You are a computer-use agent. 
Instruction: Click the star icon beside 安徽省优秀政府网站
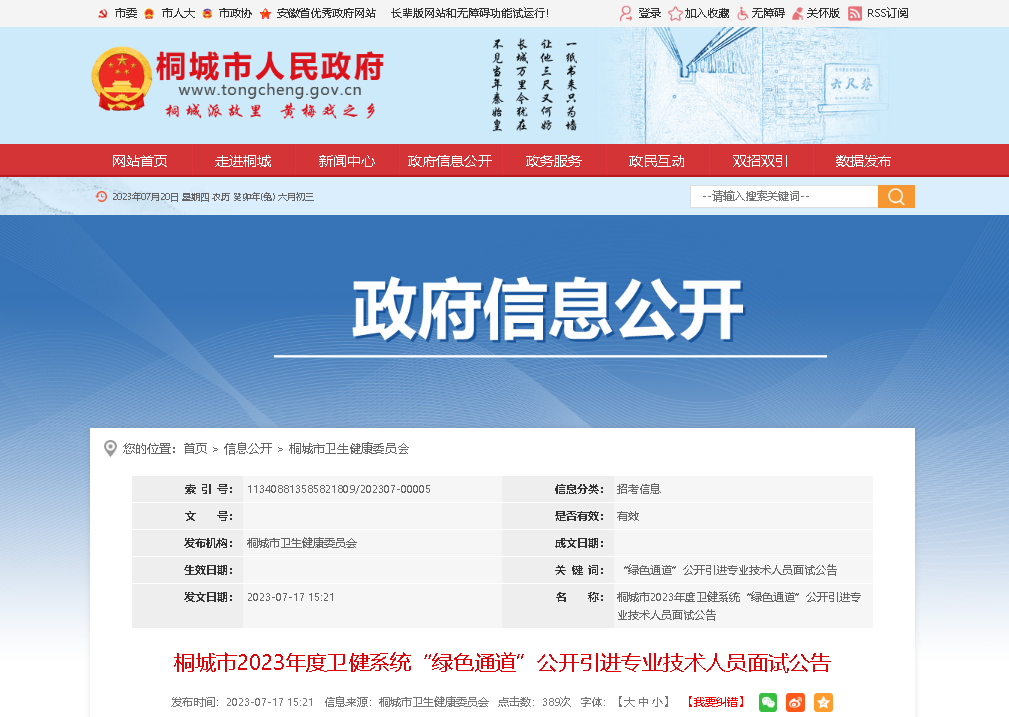click(265, 14)
